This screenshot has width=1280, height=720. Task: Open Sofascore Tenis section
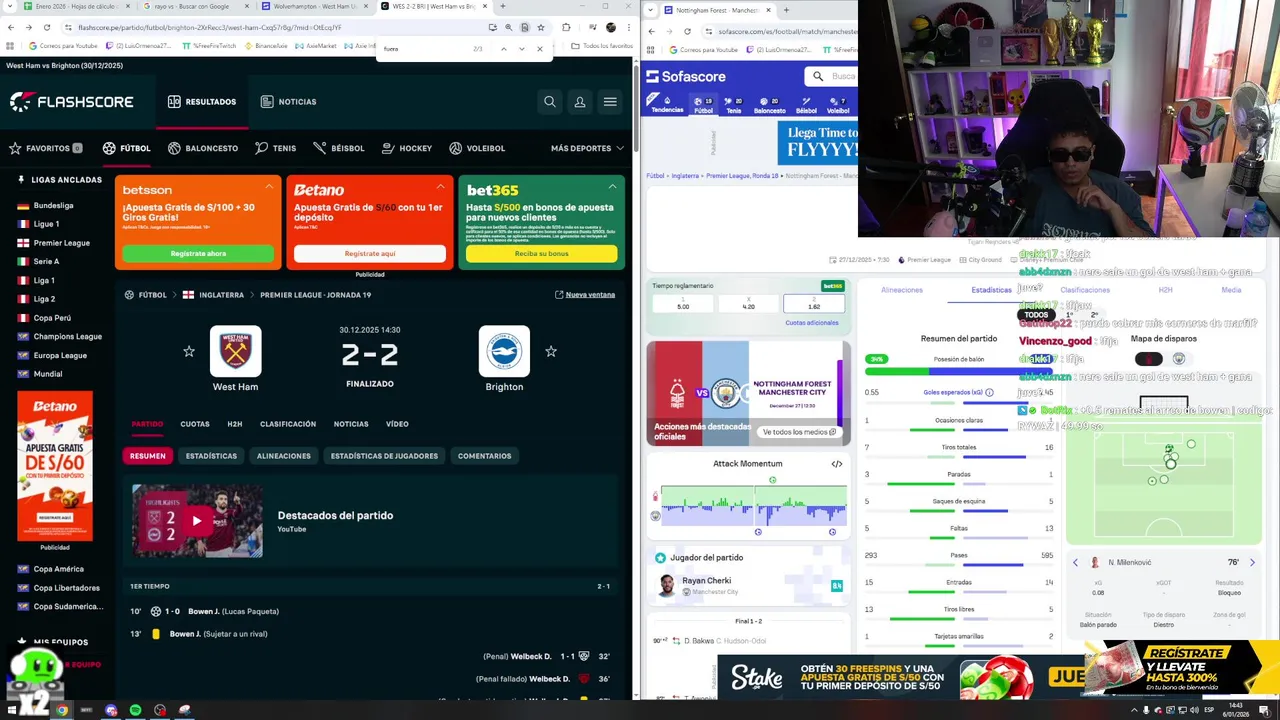click(734, 105)
